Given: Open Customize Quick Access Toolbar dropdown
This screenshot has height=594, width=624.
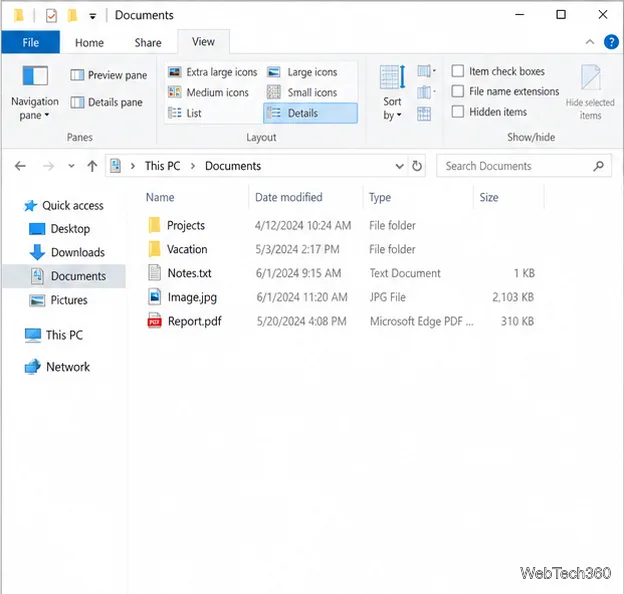Looking at the screenshot, I should tap(92, 16).
